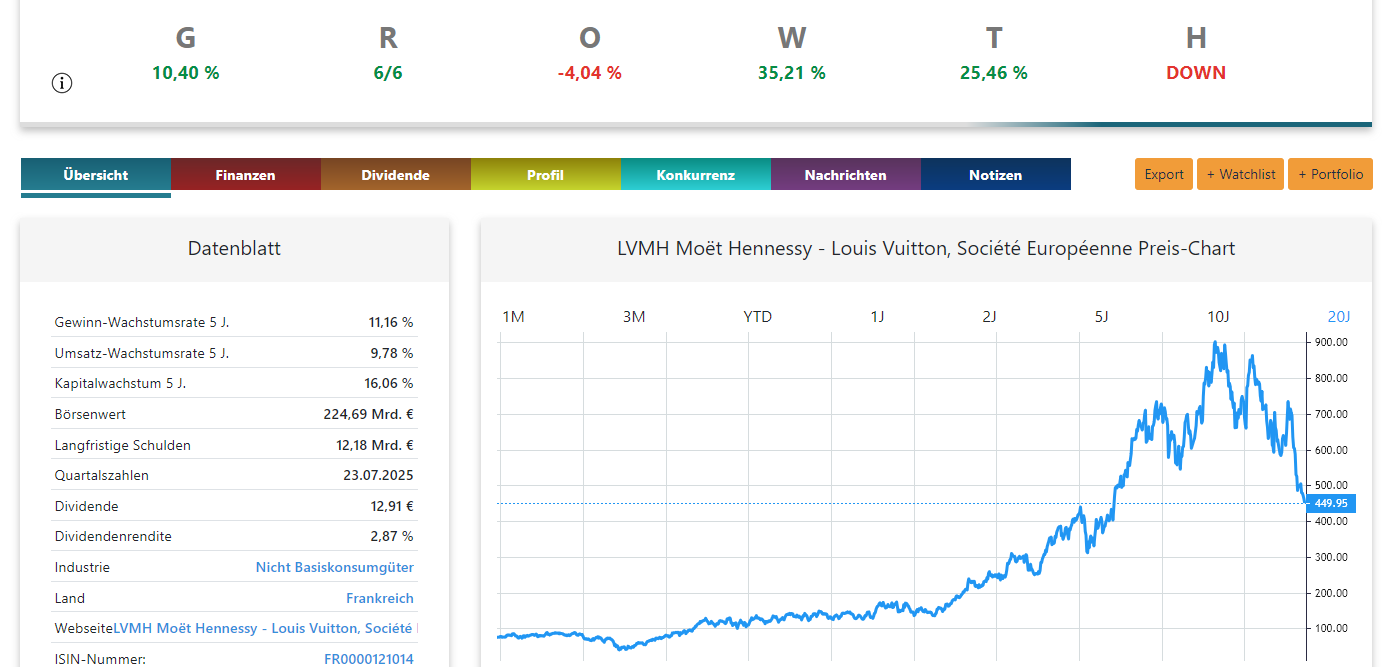Open the Nachrichten tab
Image resolution: width=1386 pixels, height=667 pixels.
click(846, 175)
